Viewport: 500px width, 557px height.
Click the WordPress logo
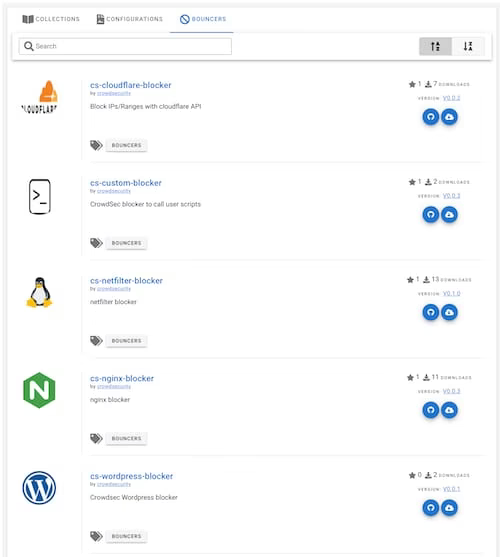click(x=39, y=488)
